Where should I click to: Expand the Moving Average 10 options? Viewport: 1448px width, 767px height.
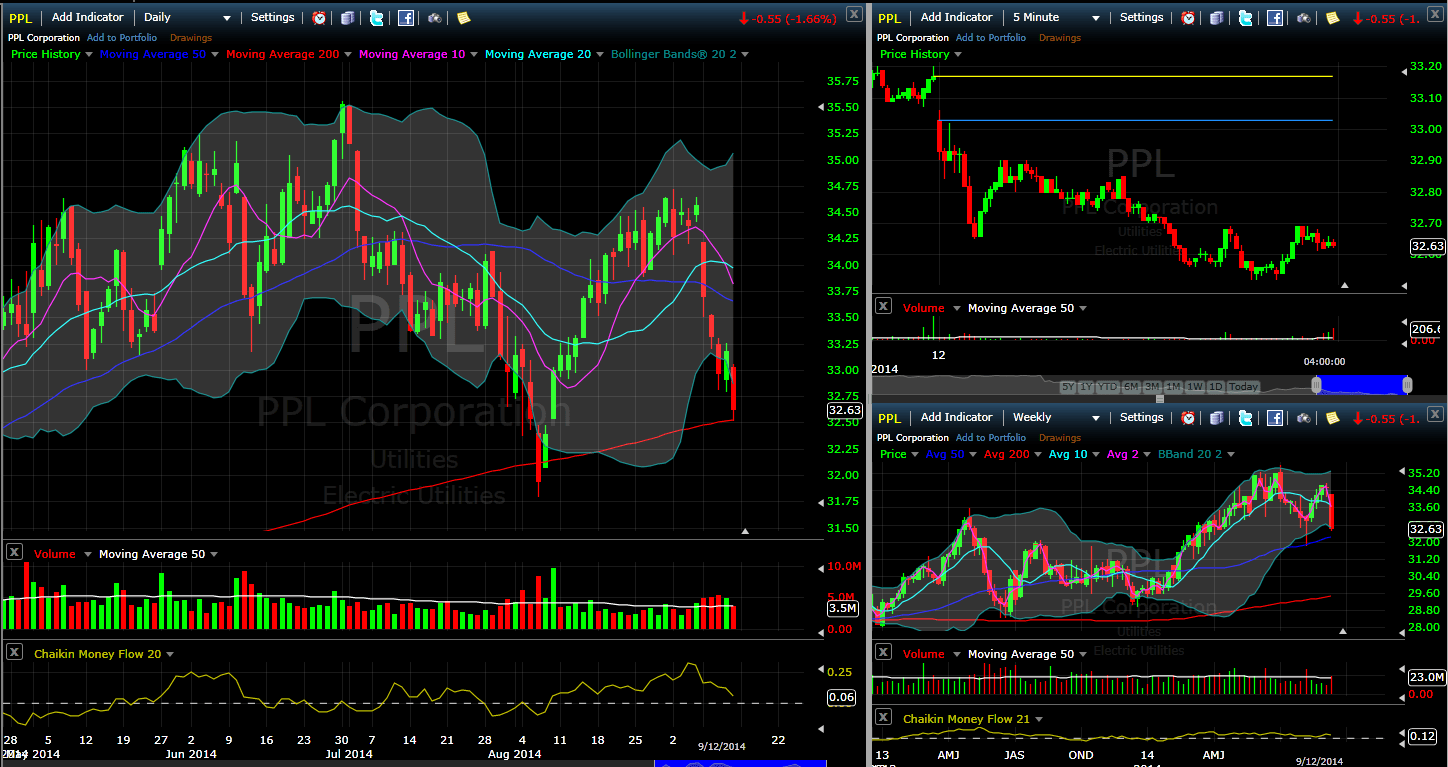pos(474,55)
